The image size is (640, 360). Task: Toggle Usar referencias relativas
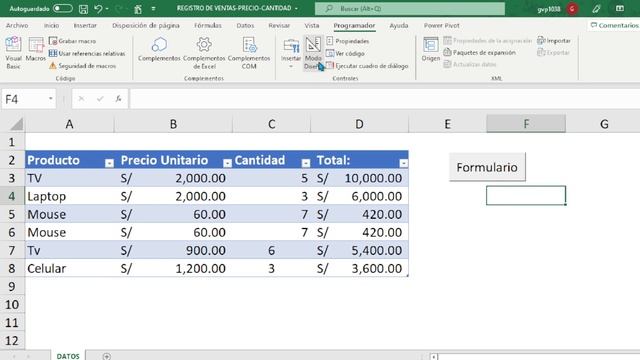tap(87, 53)
